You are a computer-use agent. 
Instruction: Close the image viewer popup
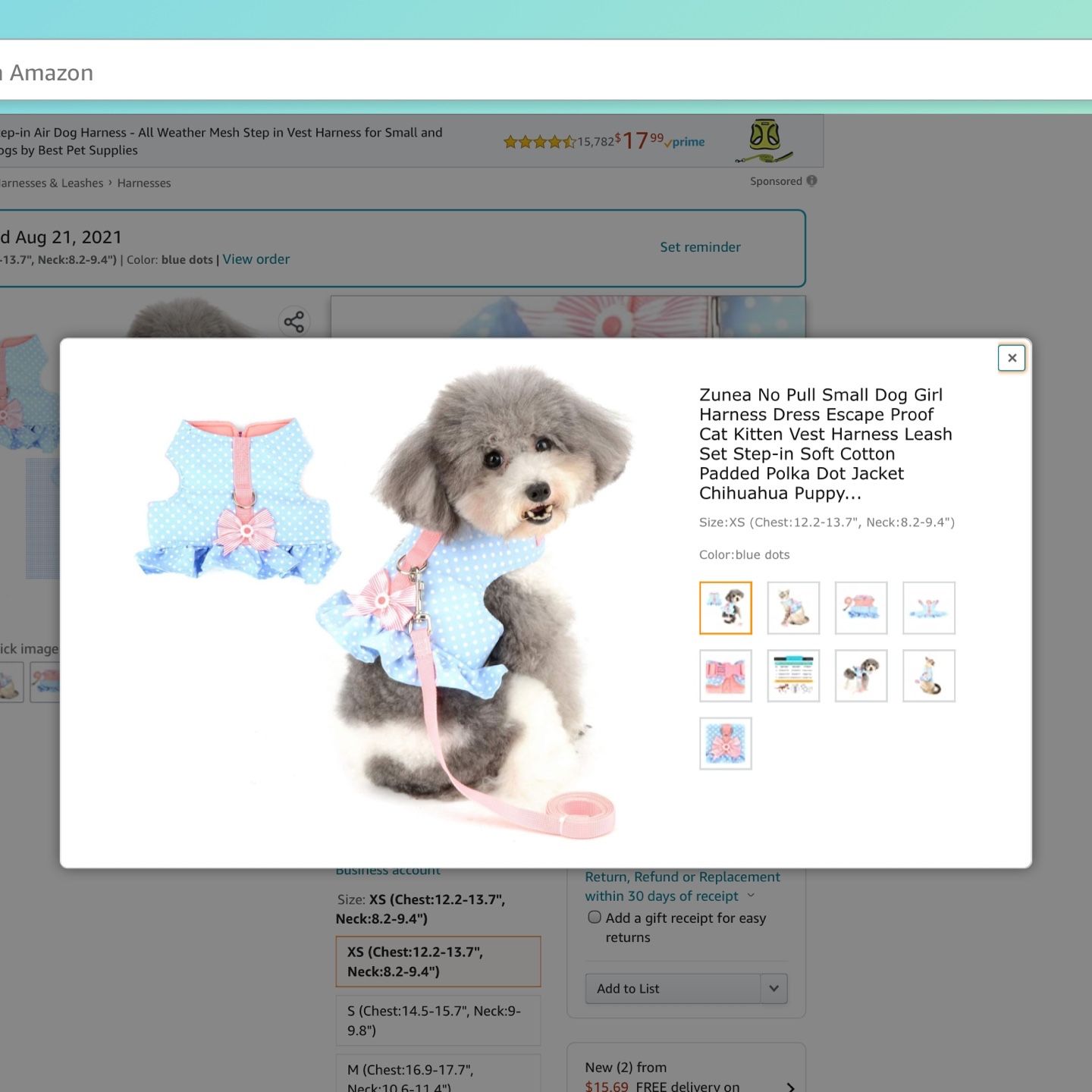pos(1012,358)
